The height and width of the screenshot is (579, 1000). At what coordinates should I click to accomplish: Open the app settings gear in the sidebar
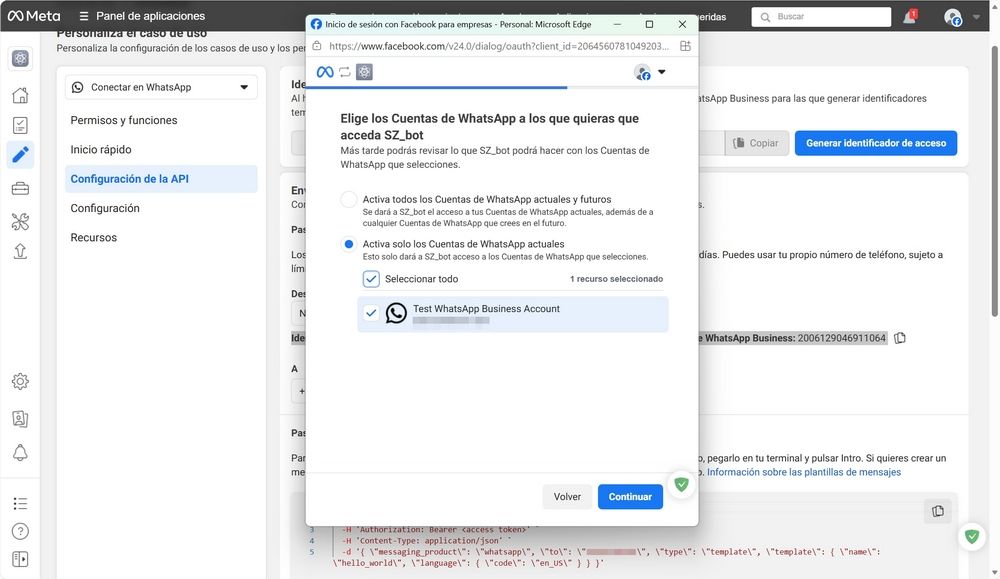[x=20, y=382]
